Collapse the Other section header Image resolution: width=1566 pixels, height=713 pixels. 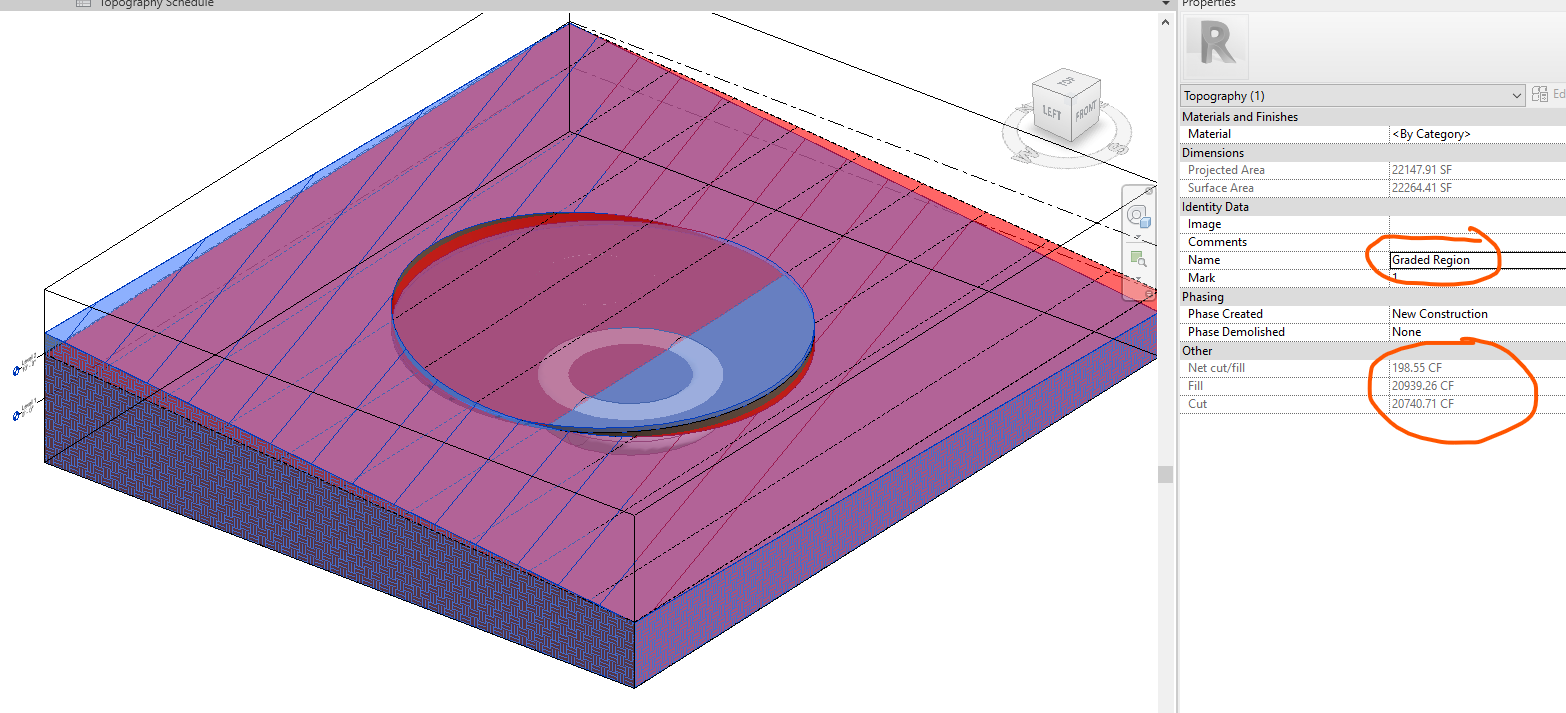pos(1372,350)
